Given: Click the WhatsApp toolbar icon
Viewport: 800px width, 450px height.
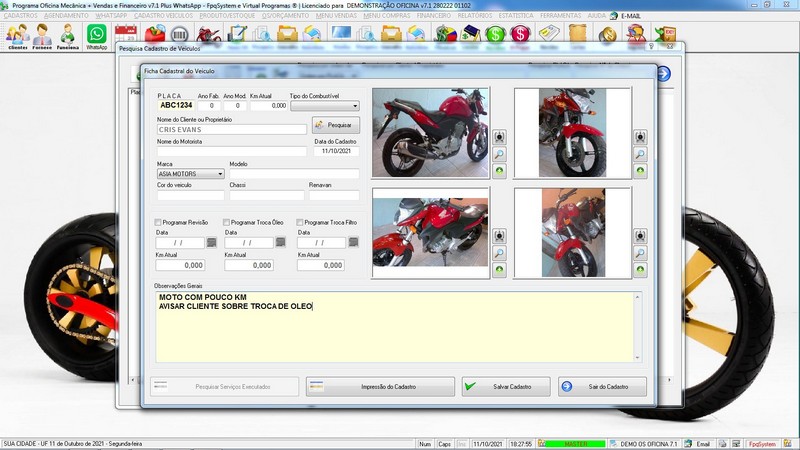Looking at the screenshot, I should point(96,36).
